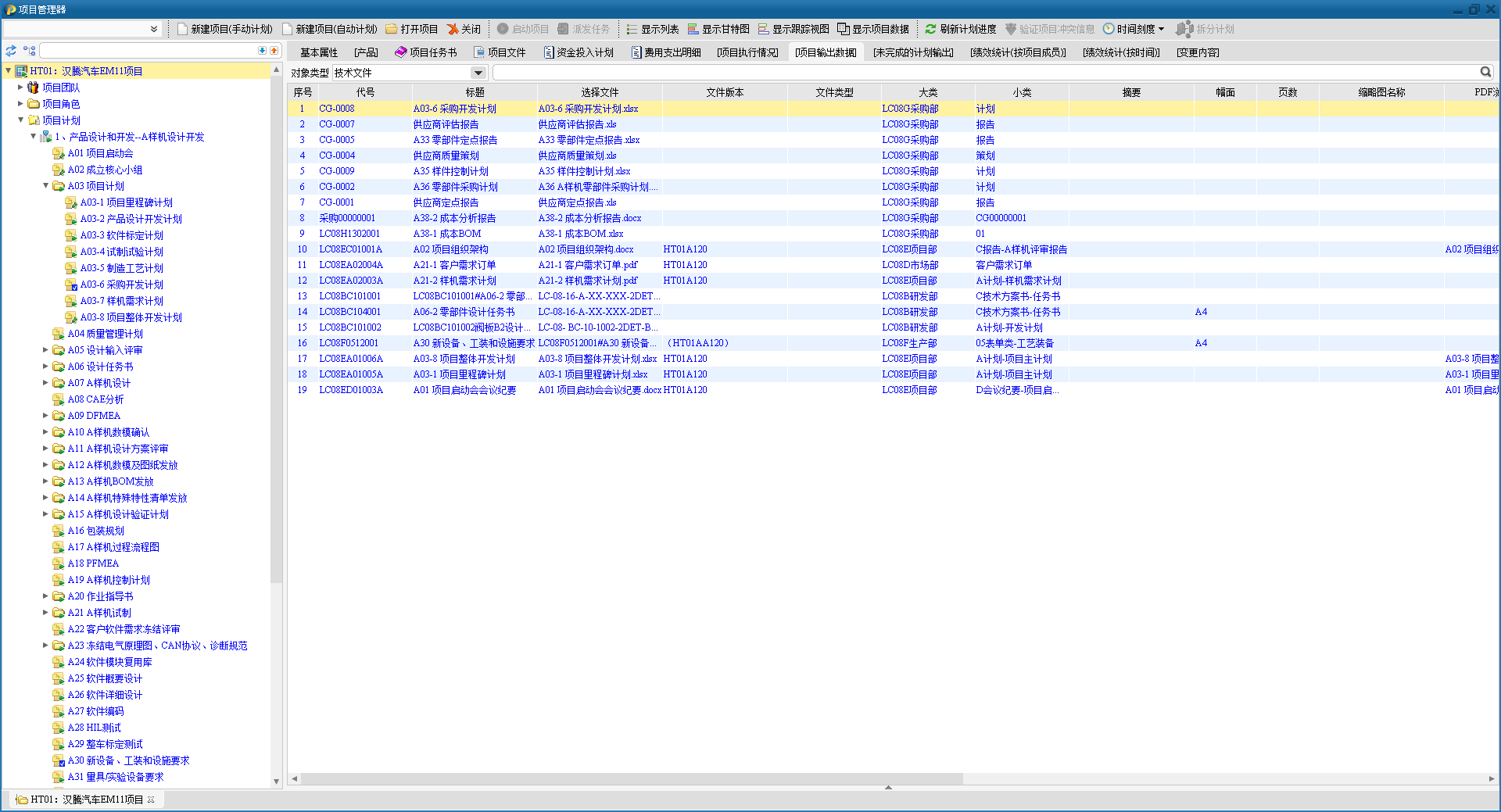
Task: Click the tree refresh icon above project tree
Action: [11, 51]
